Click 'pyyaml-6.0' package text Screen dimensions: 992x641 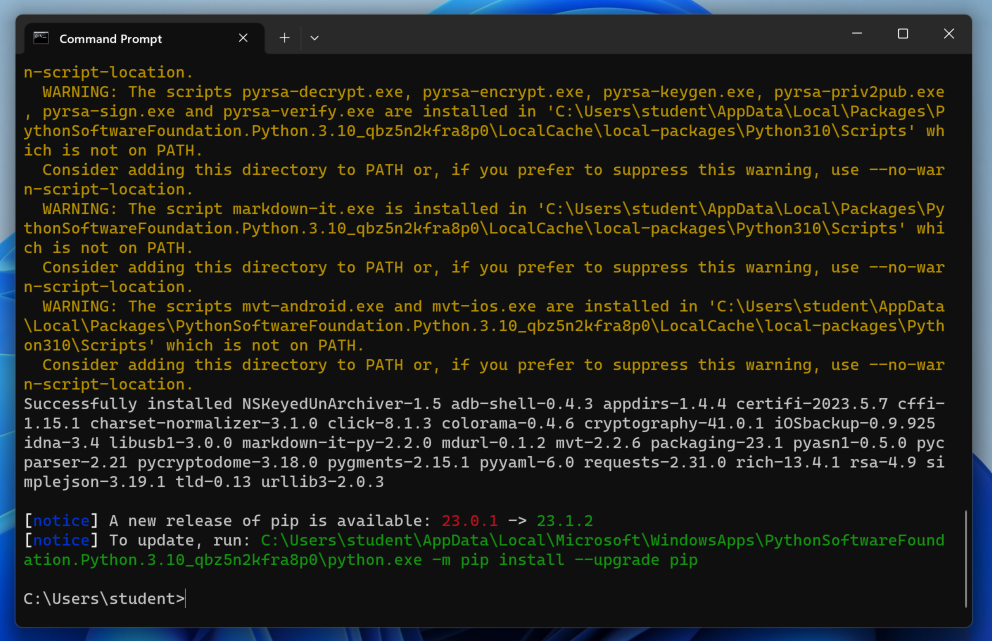(526, 463)
